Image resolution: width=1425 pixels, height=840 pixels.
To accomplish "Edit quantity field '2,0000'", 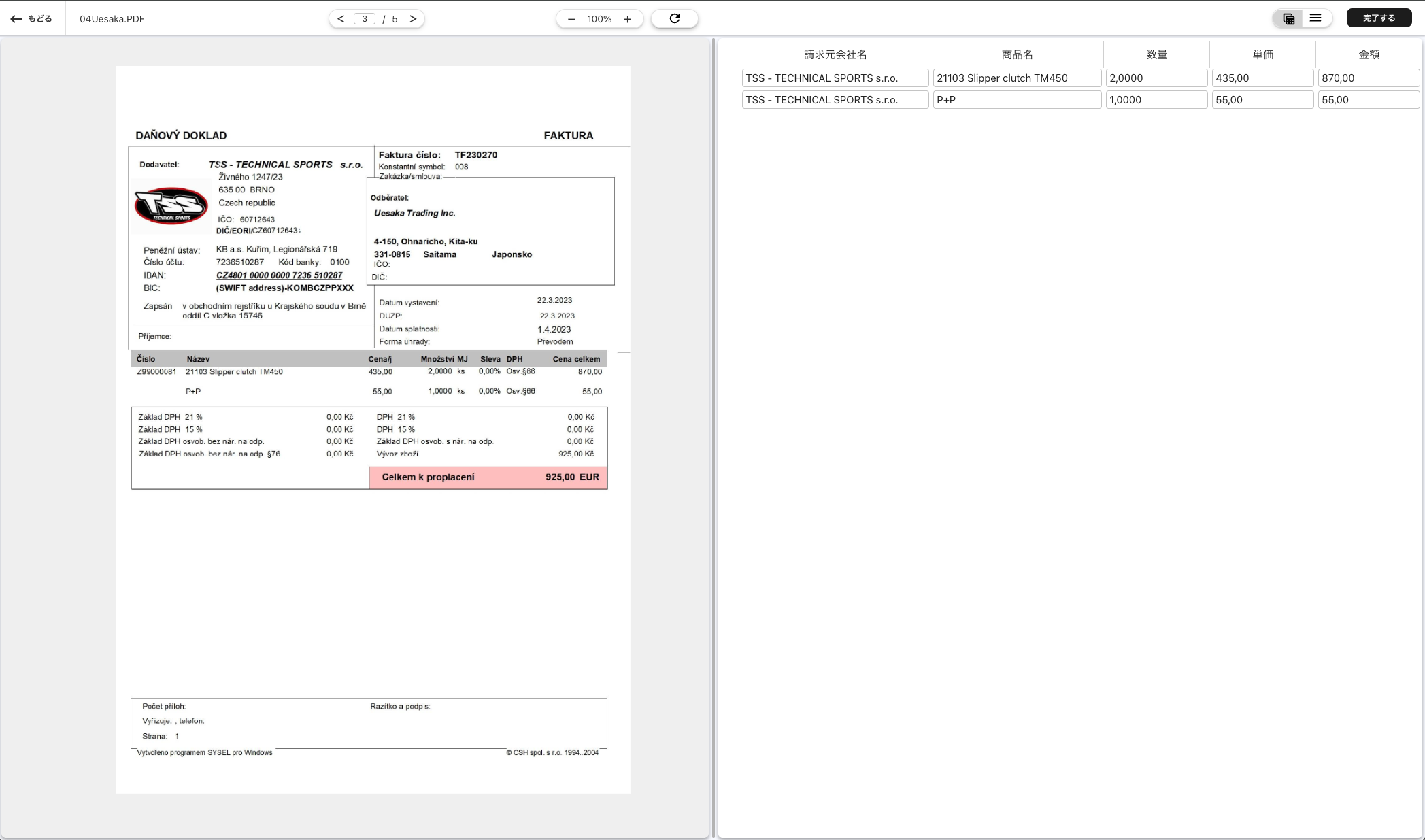I will pyautogui.click(x=1156, y=78).
